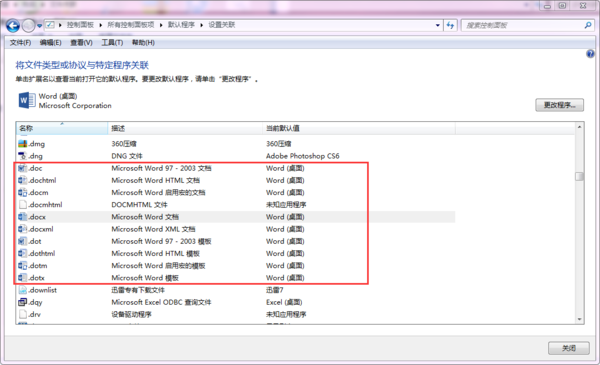This screenshot has height=365, width=600.
Task: Click 所有控制面板项 breadcrumb segment
Action: pyautogui.click(x=130, y=25)
